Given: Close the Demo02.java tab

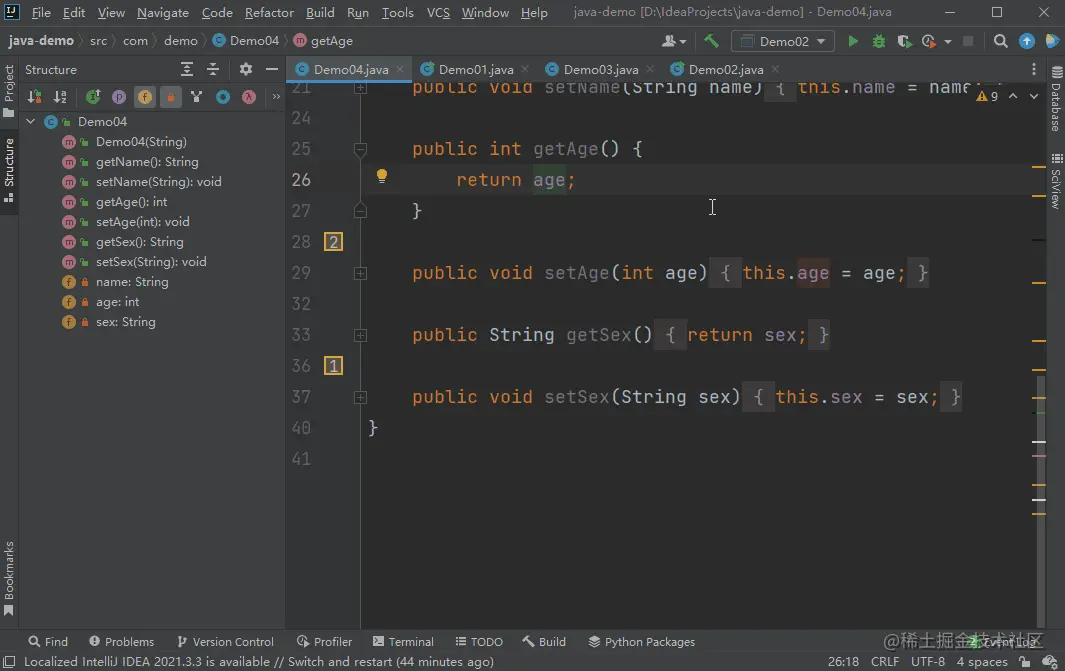Looking at the screenshot, I should point(775,69).
